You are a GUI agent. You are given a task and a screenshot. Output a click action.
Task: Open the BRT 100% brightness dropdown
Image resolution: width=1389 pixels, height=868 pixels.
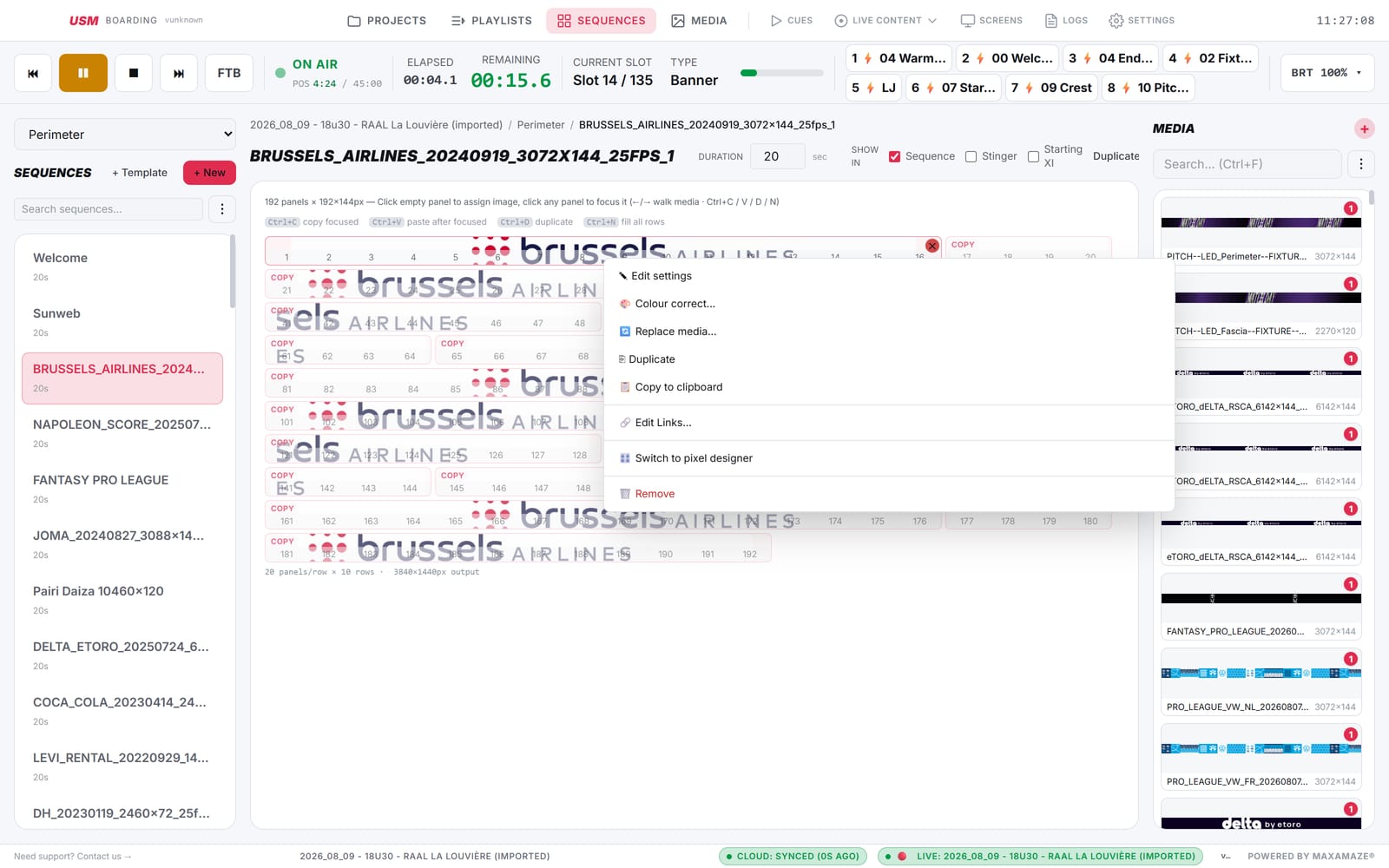point(1326,73)
